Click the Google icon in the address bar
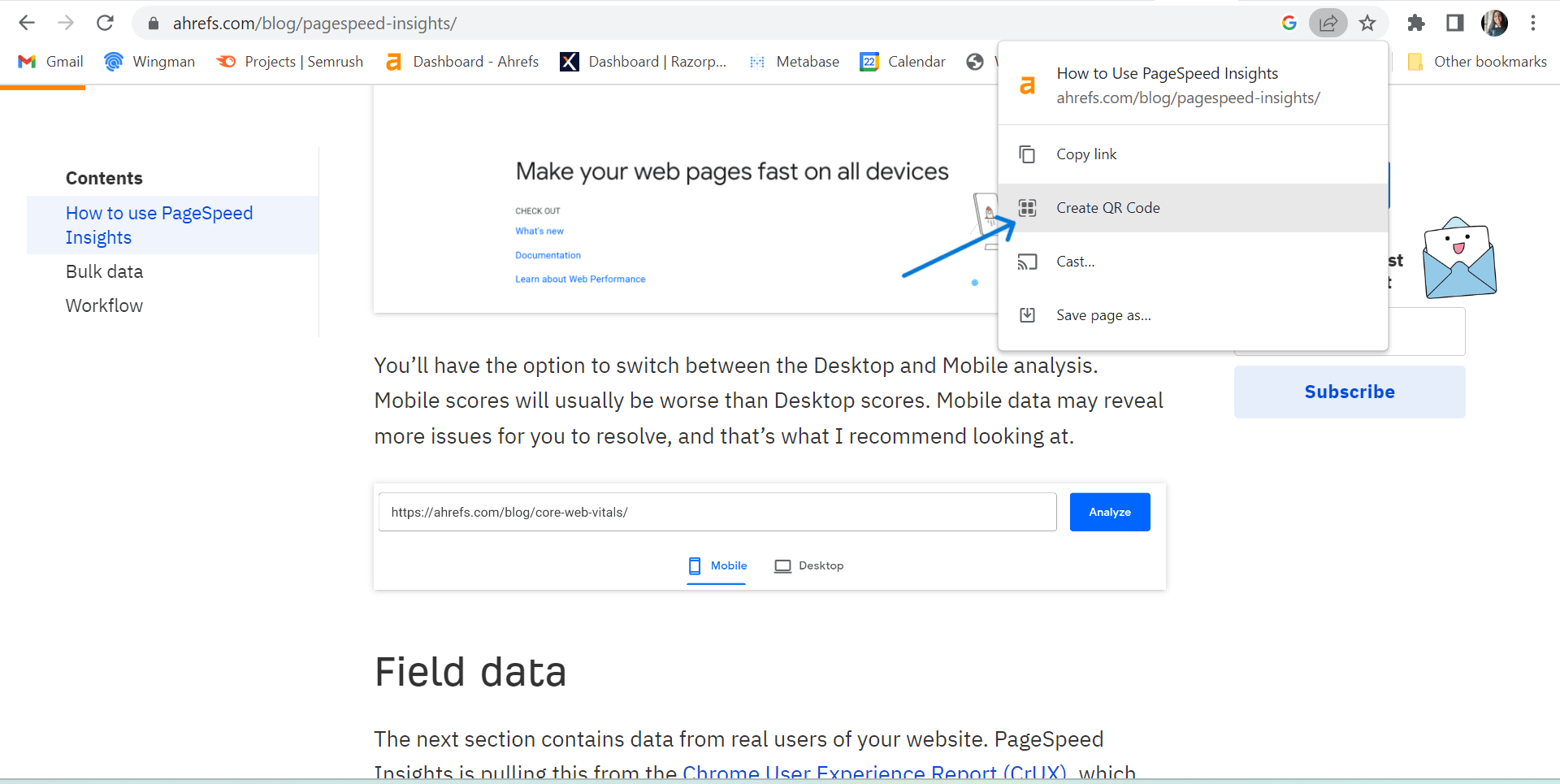Image resolution: width=1560 pixels, height=784 pixels. pos(1289,23)
